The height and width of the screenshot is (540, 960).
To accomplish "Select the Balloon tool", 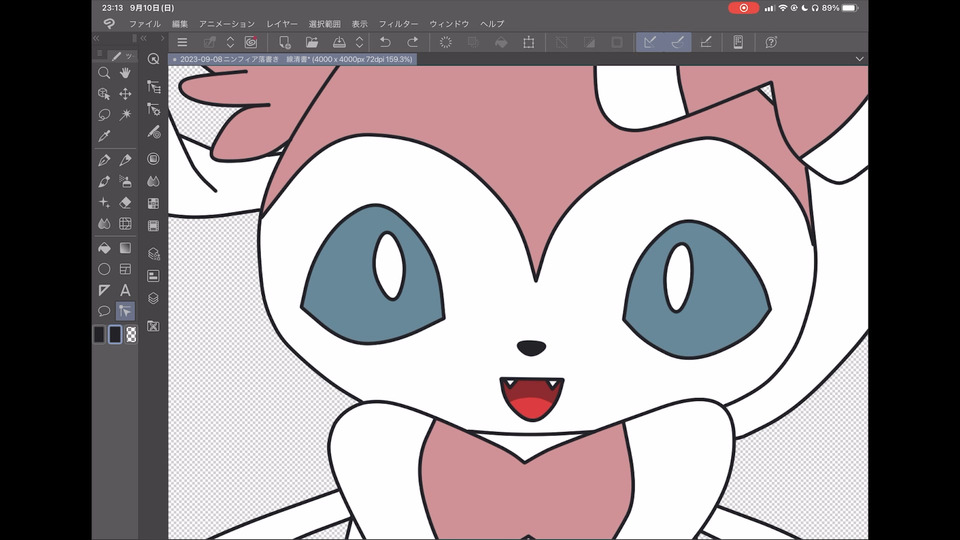I will pyautogui.click(x=104, y=311).
